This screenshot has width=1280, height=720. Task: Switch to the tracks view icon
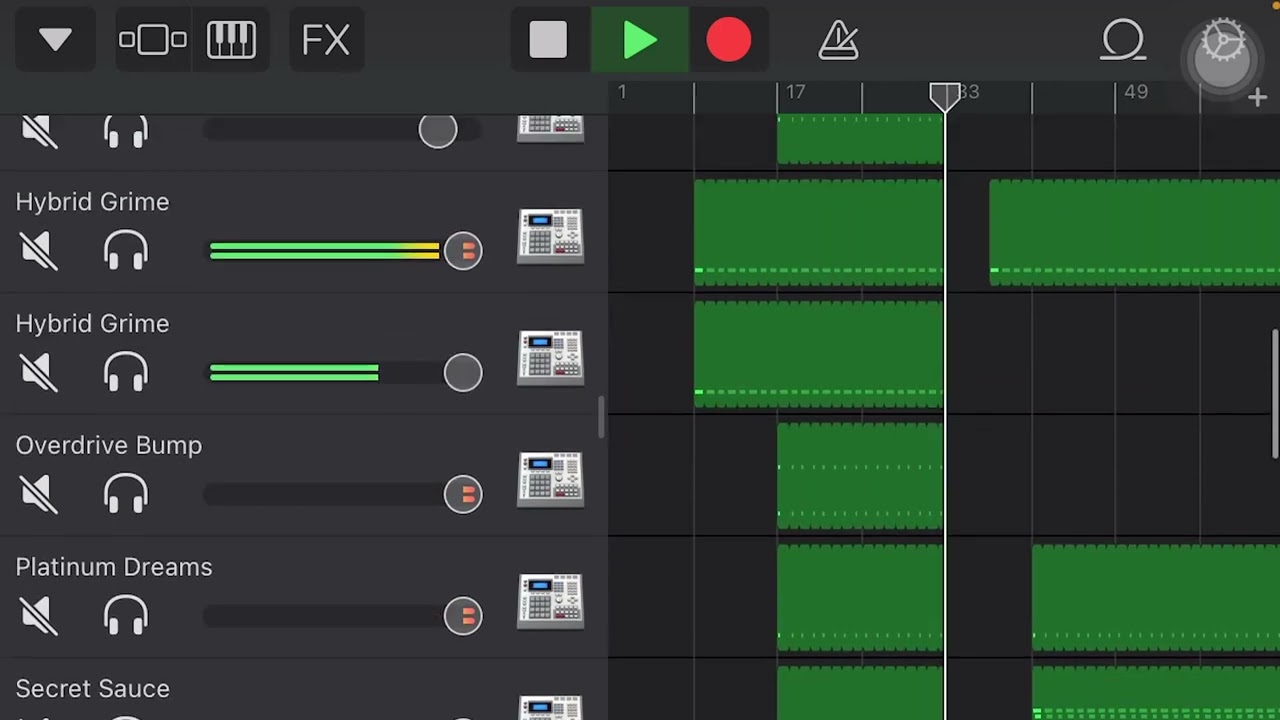(x=152, y=41)
